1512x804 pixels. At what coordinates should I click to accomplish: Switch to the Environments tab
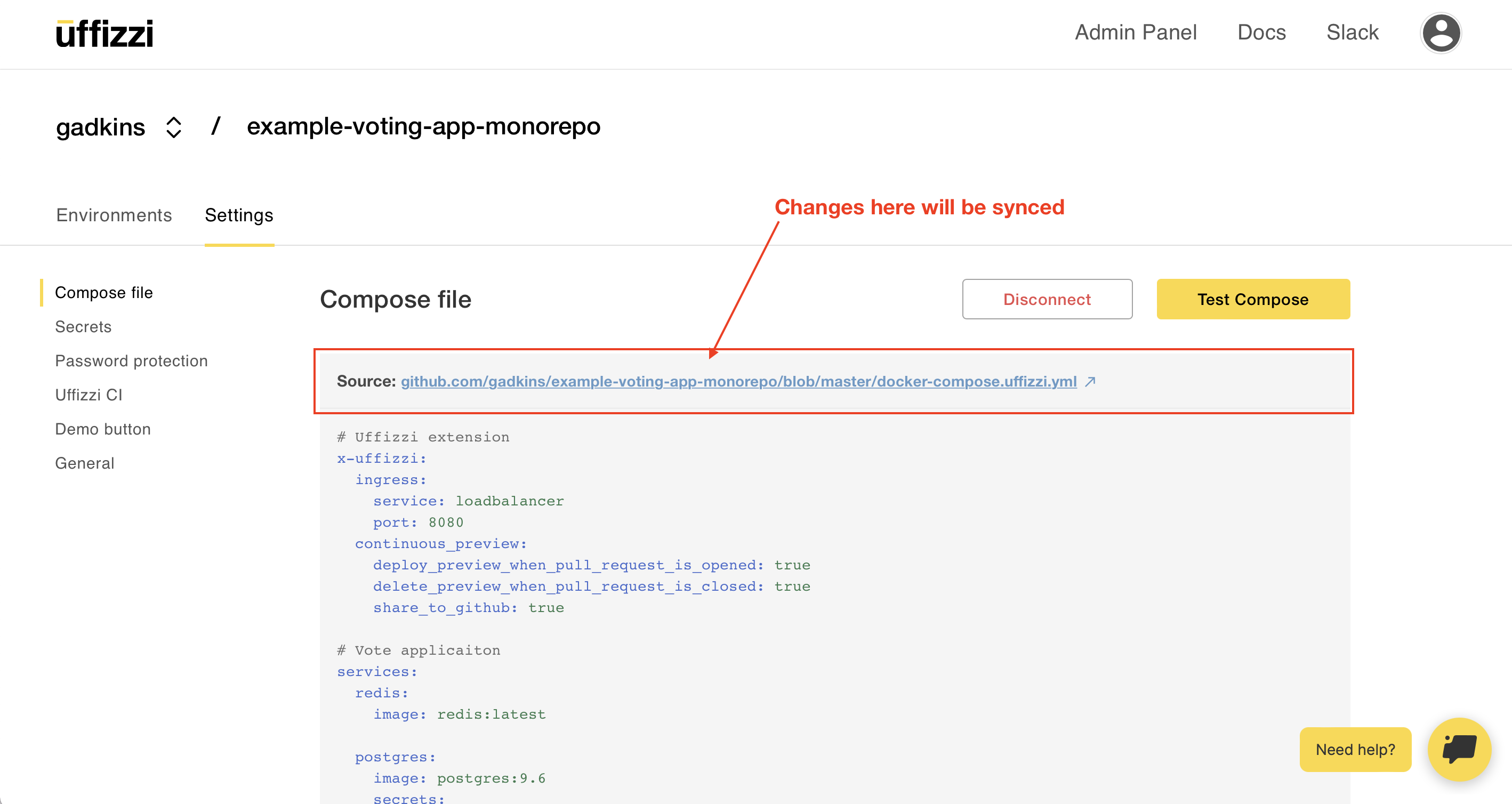point(114,215)
